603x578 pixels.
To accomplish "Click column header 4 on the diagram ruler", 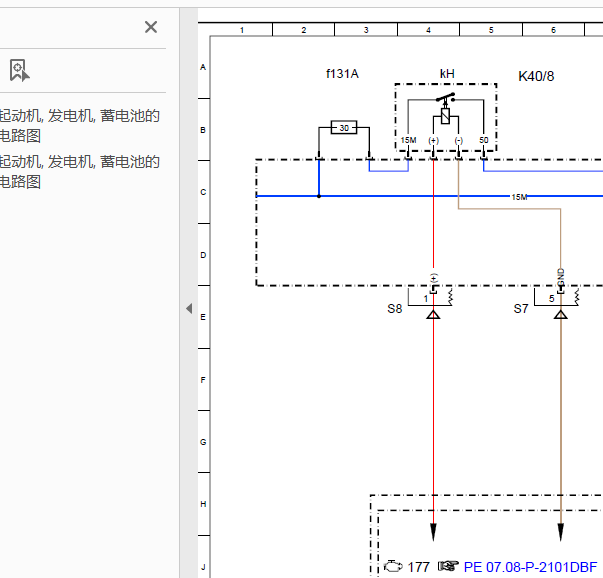I will pyautogui.click(x=428, y=30).
